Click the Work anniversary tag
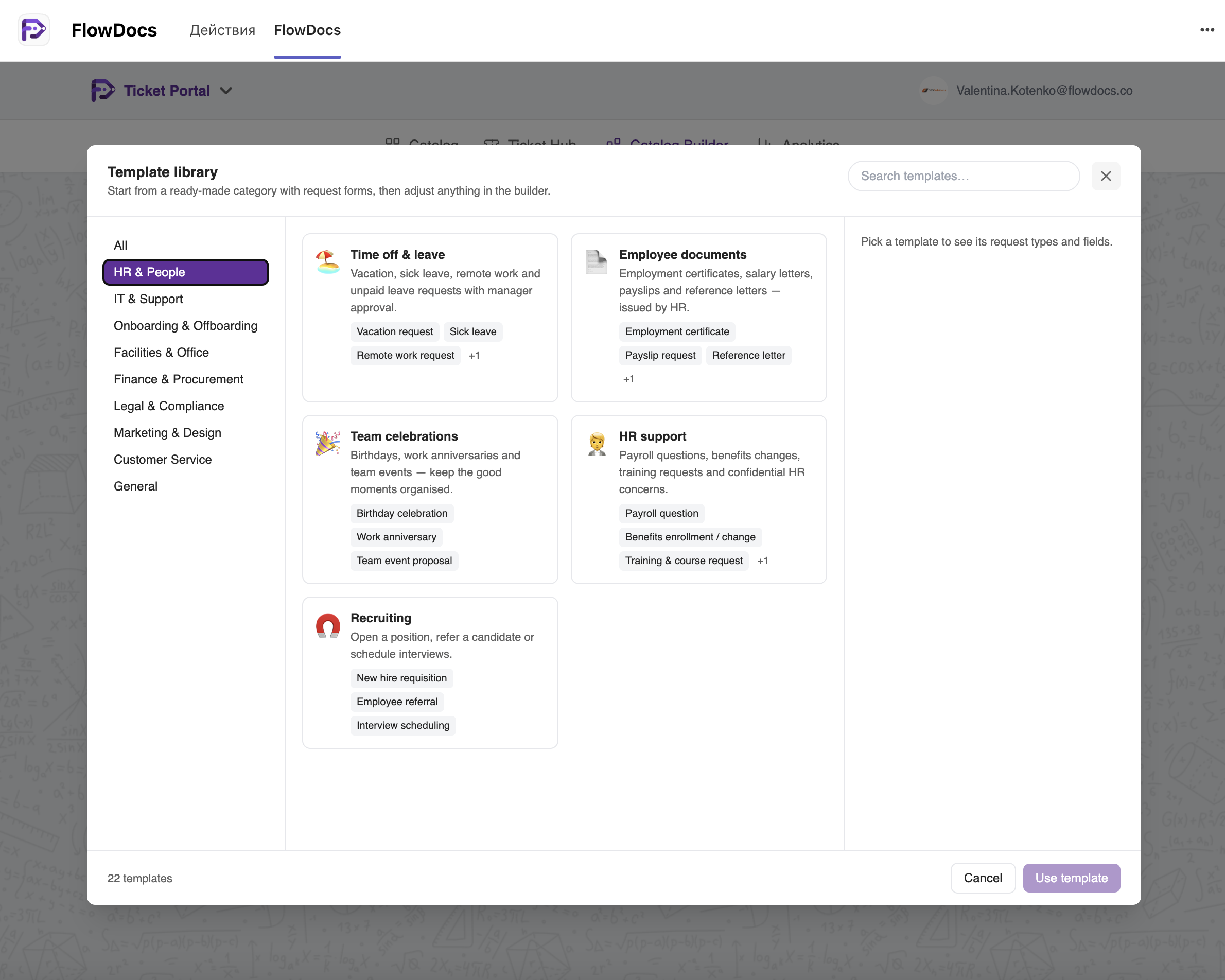This screenshot has height=980, width=1225. [x=396, y=537]
